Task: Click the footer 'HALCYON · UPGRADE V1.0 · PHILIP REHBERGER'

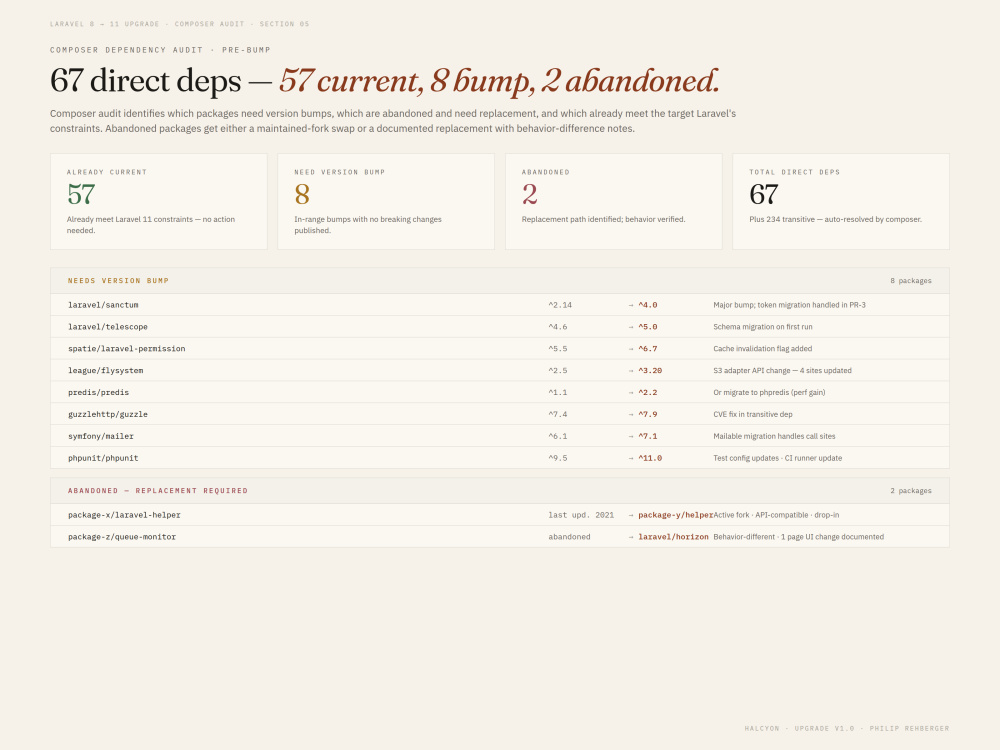Action: tap(847, 728)
